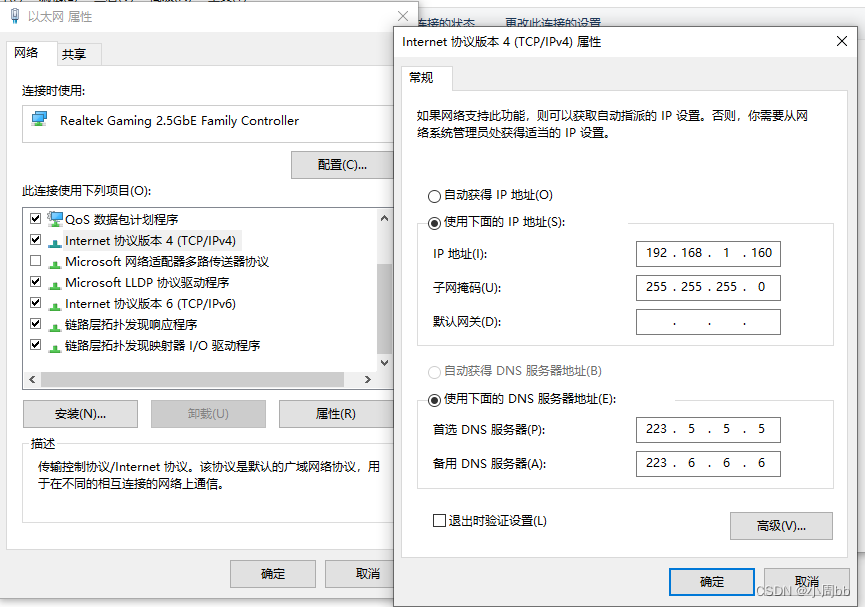Click the ethernet icon in the 以太网 属性 title bar

[14, 16]
